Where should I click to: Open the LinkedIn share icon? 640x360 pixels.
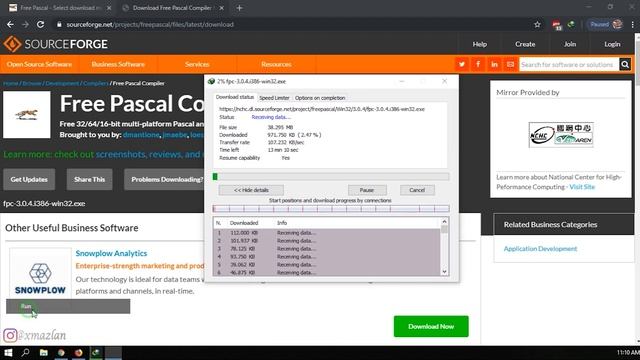(x=494, y=64)
